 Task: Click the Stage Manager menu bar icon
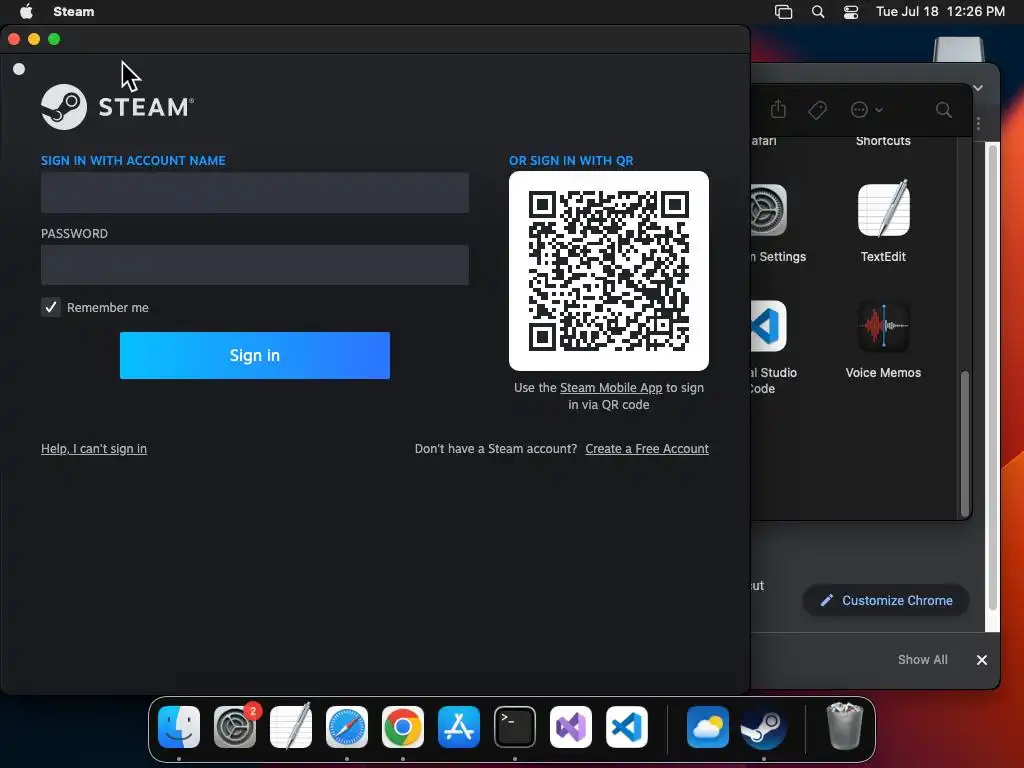point(783,12)
